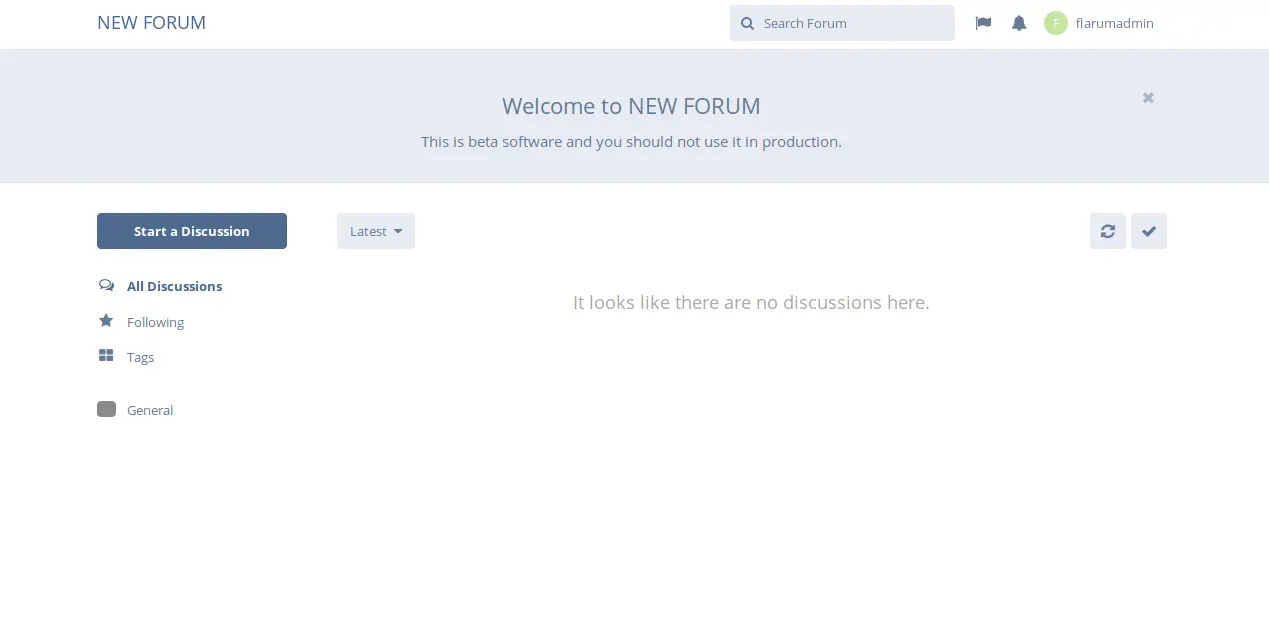Click the All Discussions chat bubbles icon

[106, 285]
